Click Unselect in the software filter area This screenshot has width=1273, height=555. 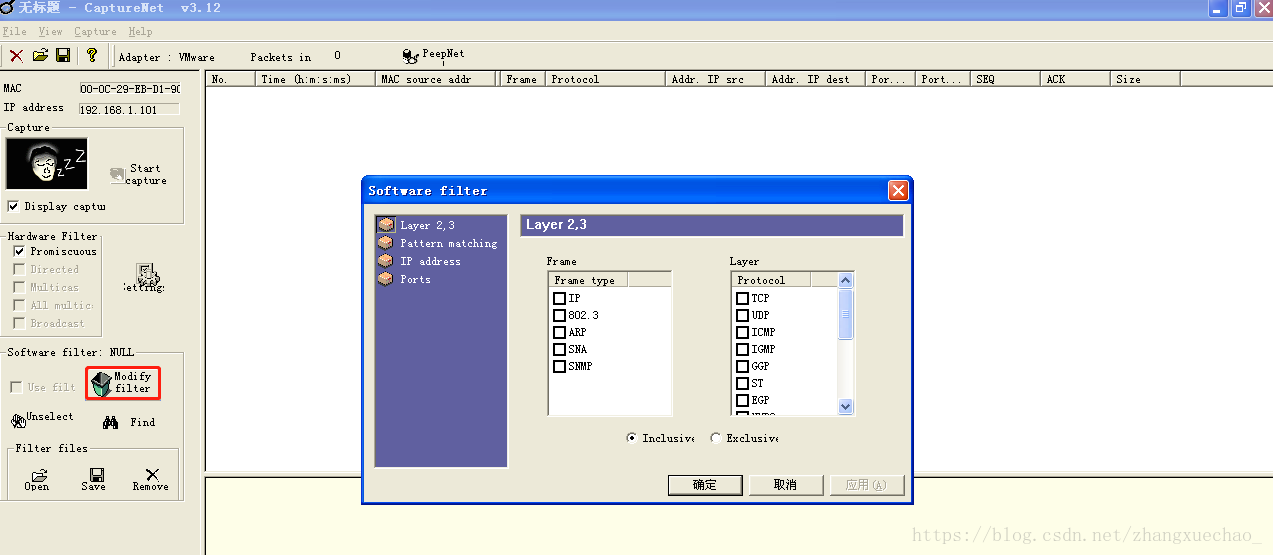[42, 419]
